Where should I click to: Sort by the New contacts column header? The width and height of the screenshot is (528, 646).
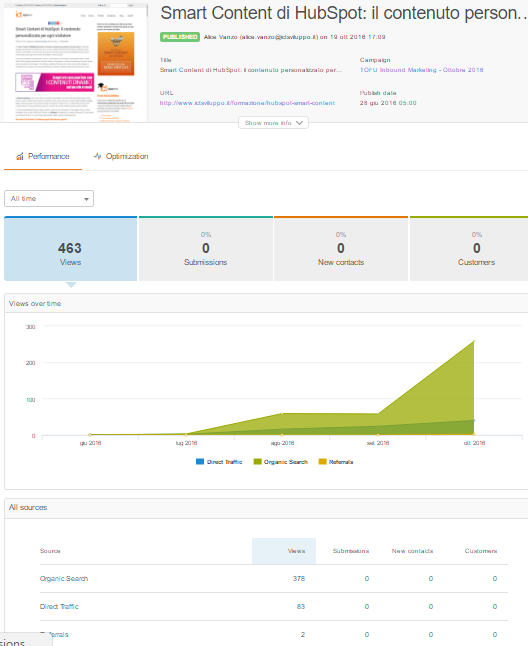point(412,551)
